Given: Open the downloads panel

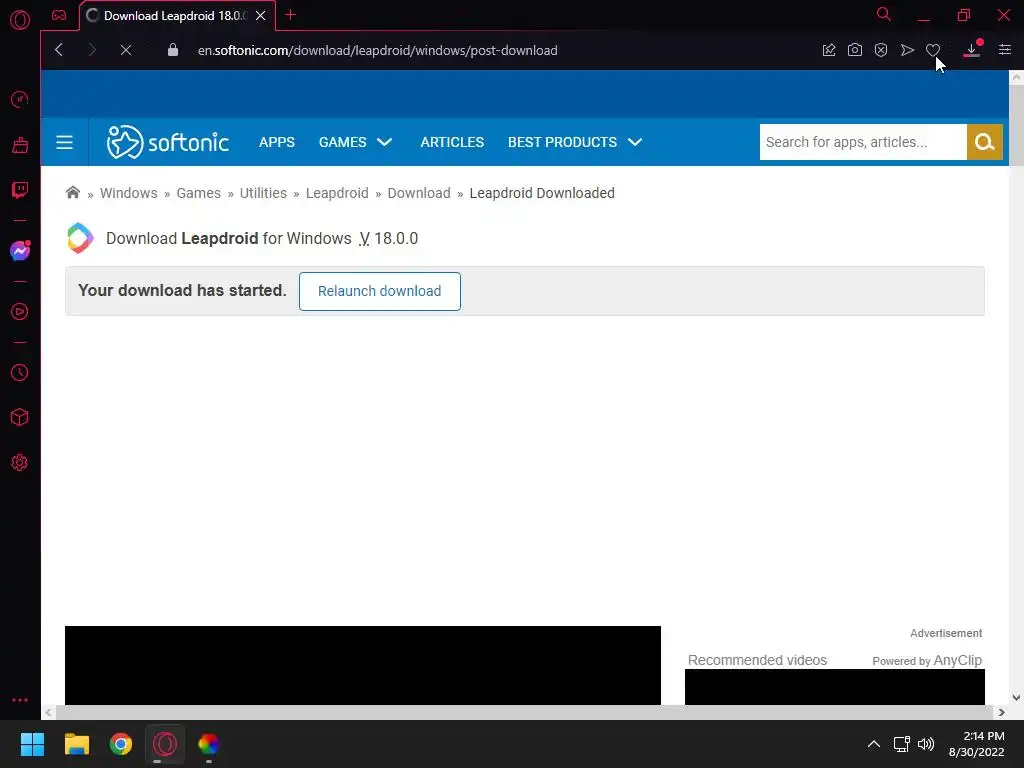Looking at the screenshot, I should click(972, 50).
